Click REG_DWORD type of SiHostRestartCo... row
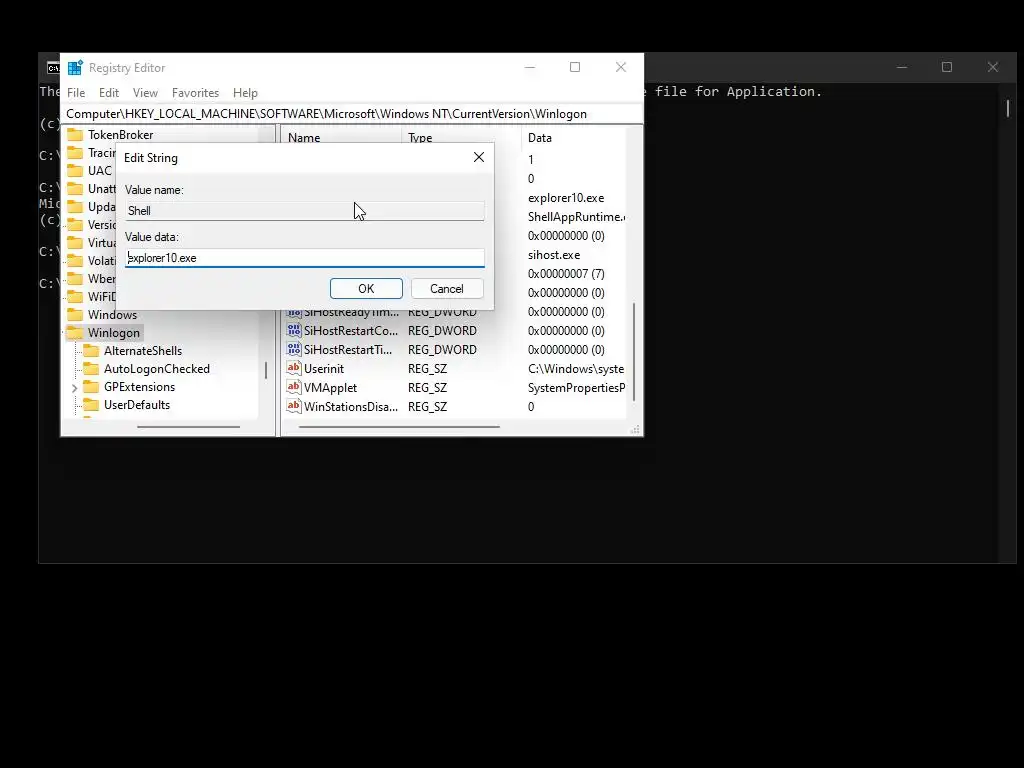Viewport: 1024px width, 768px height. [442, 330]
